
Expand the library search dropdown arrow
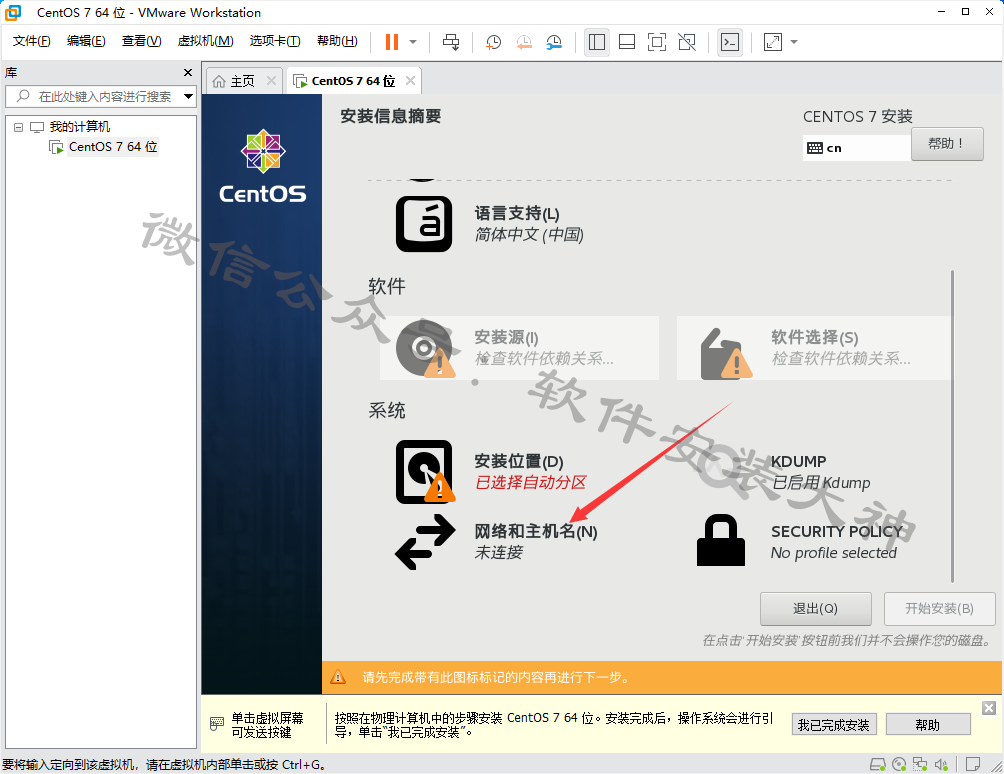189,97
